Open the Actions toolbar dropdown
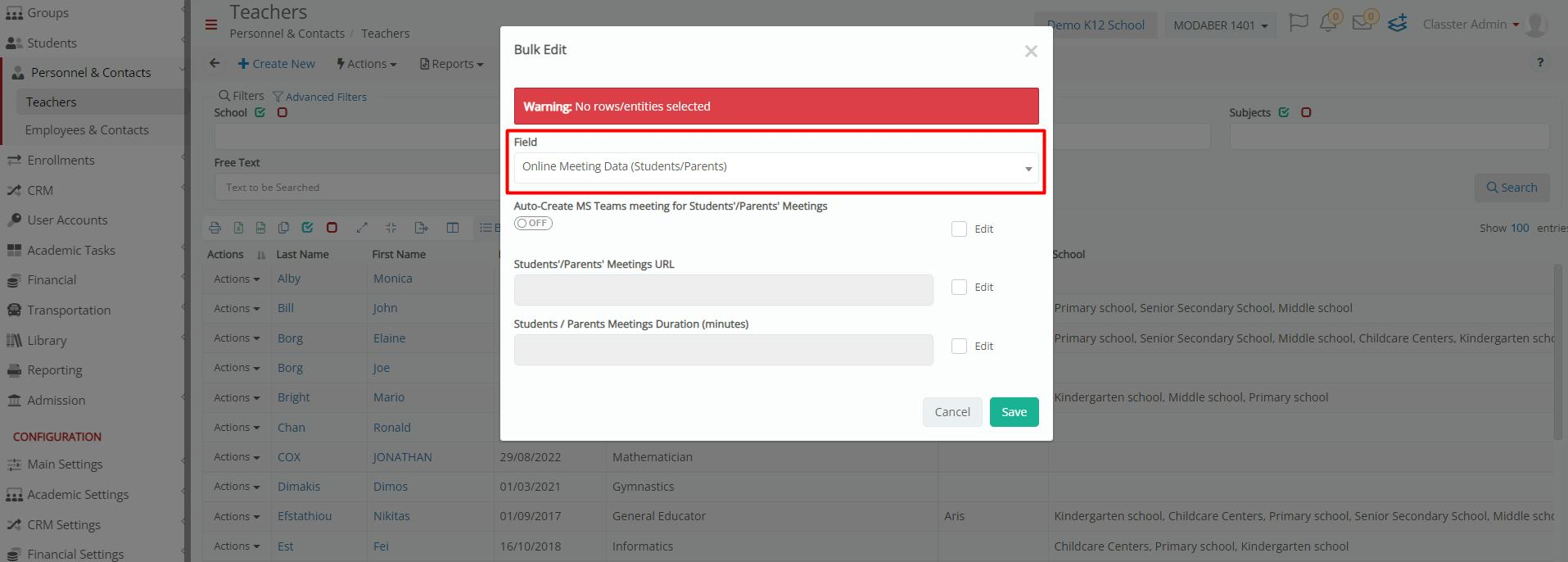 pyautogui.click(x=366, y=64)
